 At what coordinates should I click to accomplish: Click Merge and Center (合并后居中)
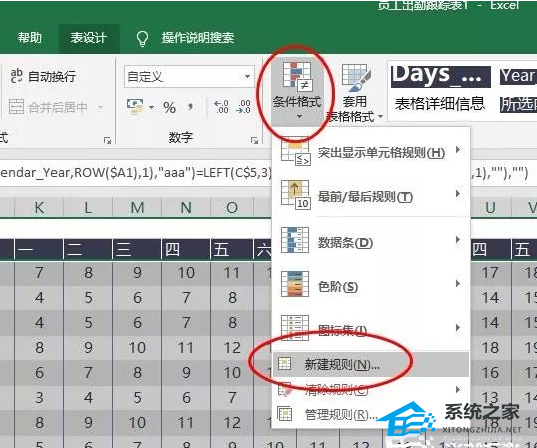pos(48,107)
